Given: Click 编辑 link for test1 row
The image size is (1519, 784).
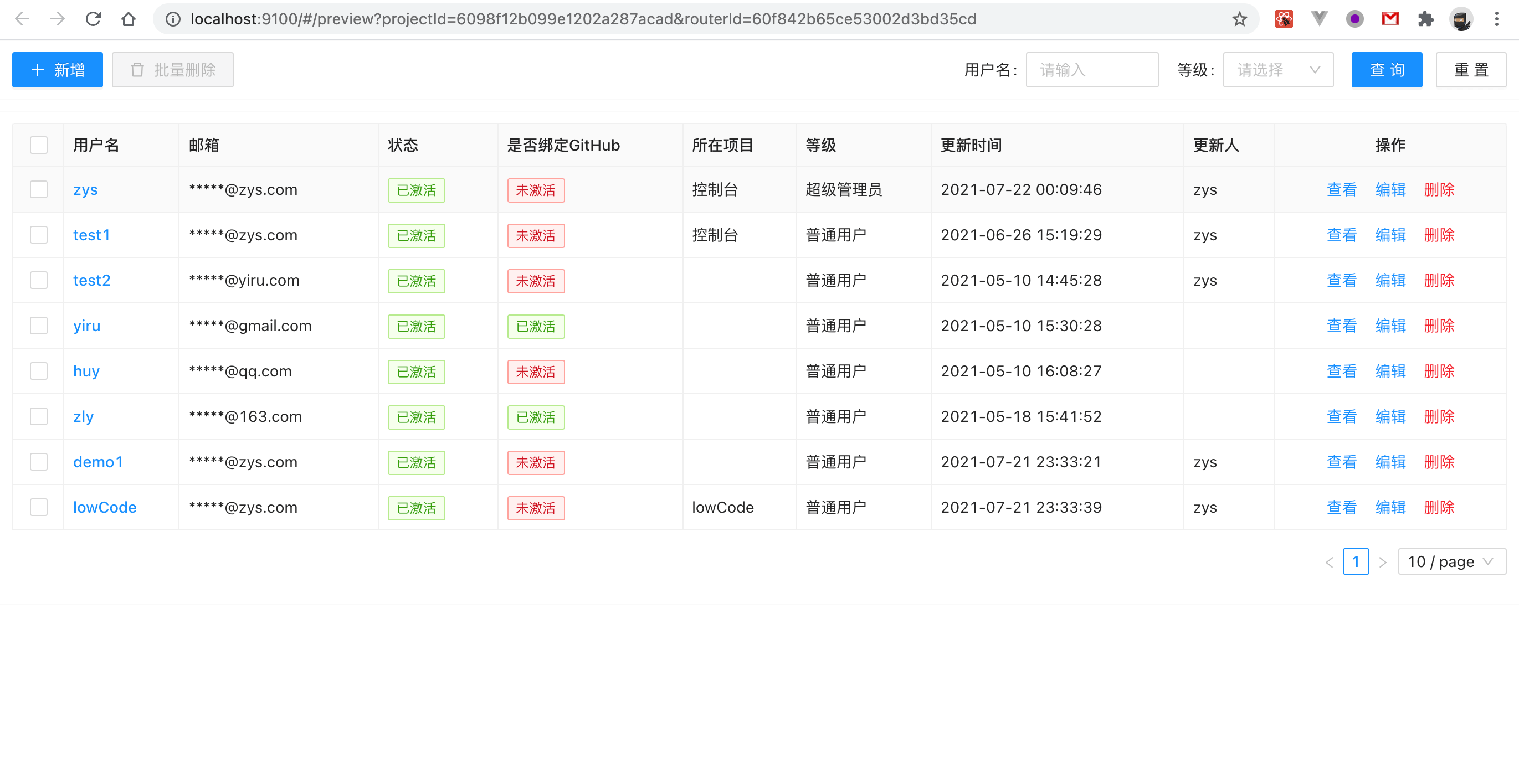Looking at the screenshot, I should coord(1390,235).
